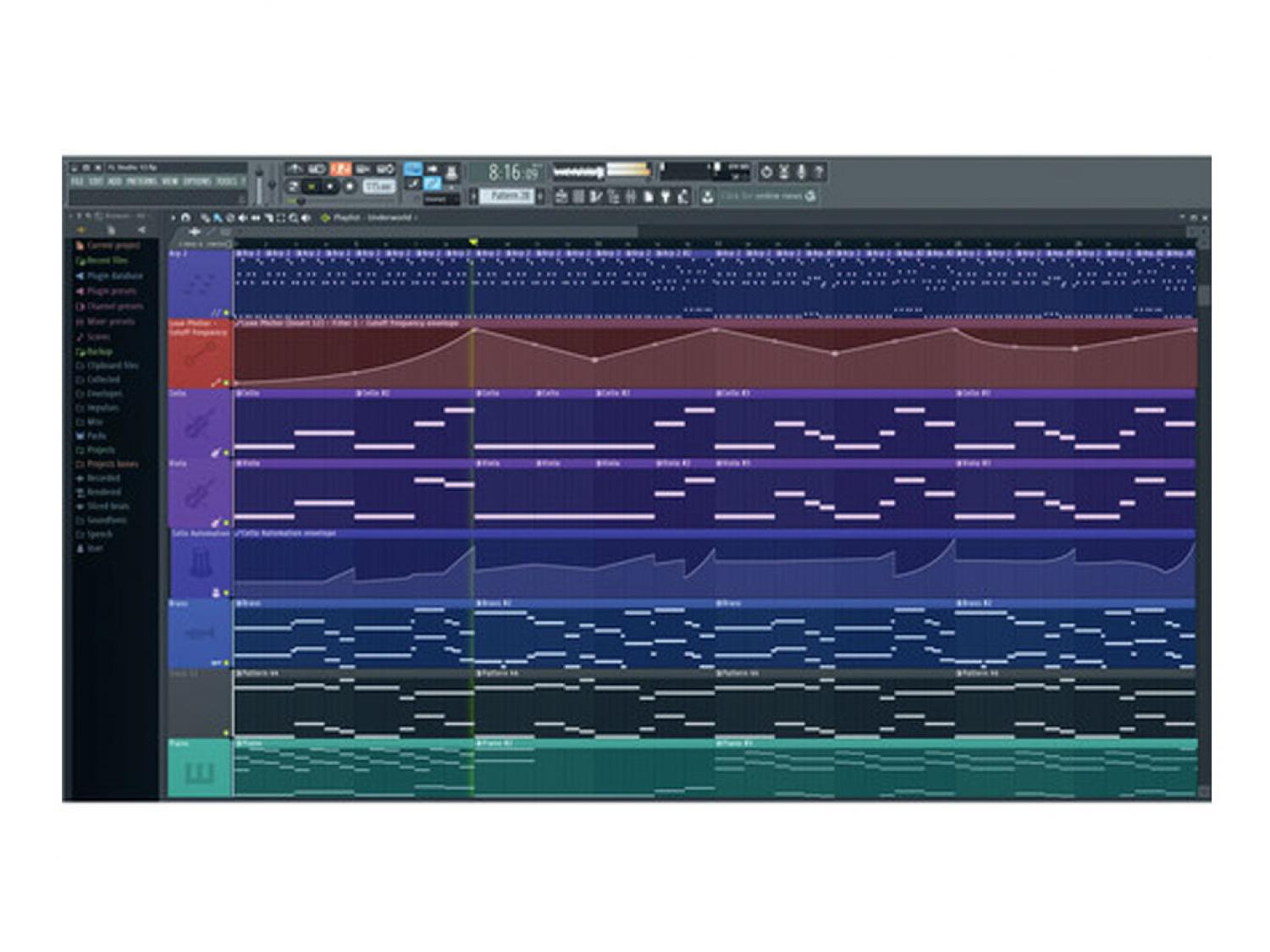
Task: Click the yellow playhead marker on timeline
Action: pos(473,242)
